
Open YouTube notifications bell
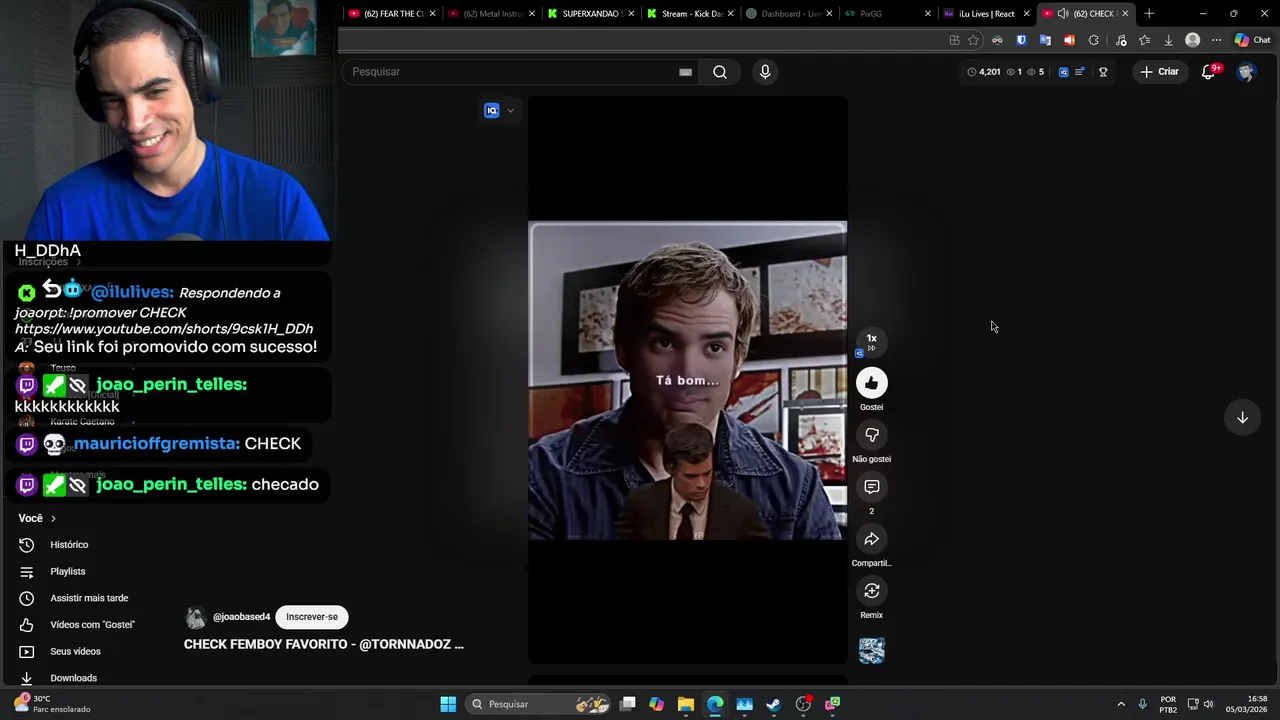pyautogui.click(x=1208, y=72)
